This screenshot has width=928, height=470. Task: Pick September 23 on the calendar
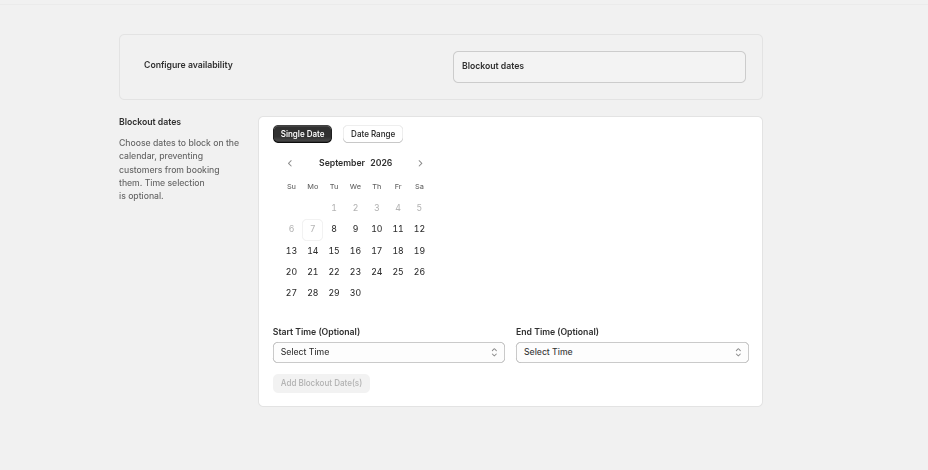click(355, 272)
